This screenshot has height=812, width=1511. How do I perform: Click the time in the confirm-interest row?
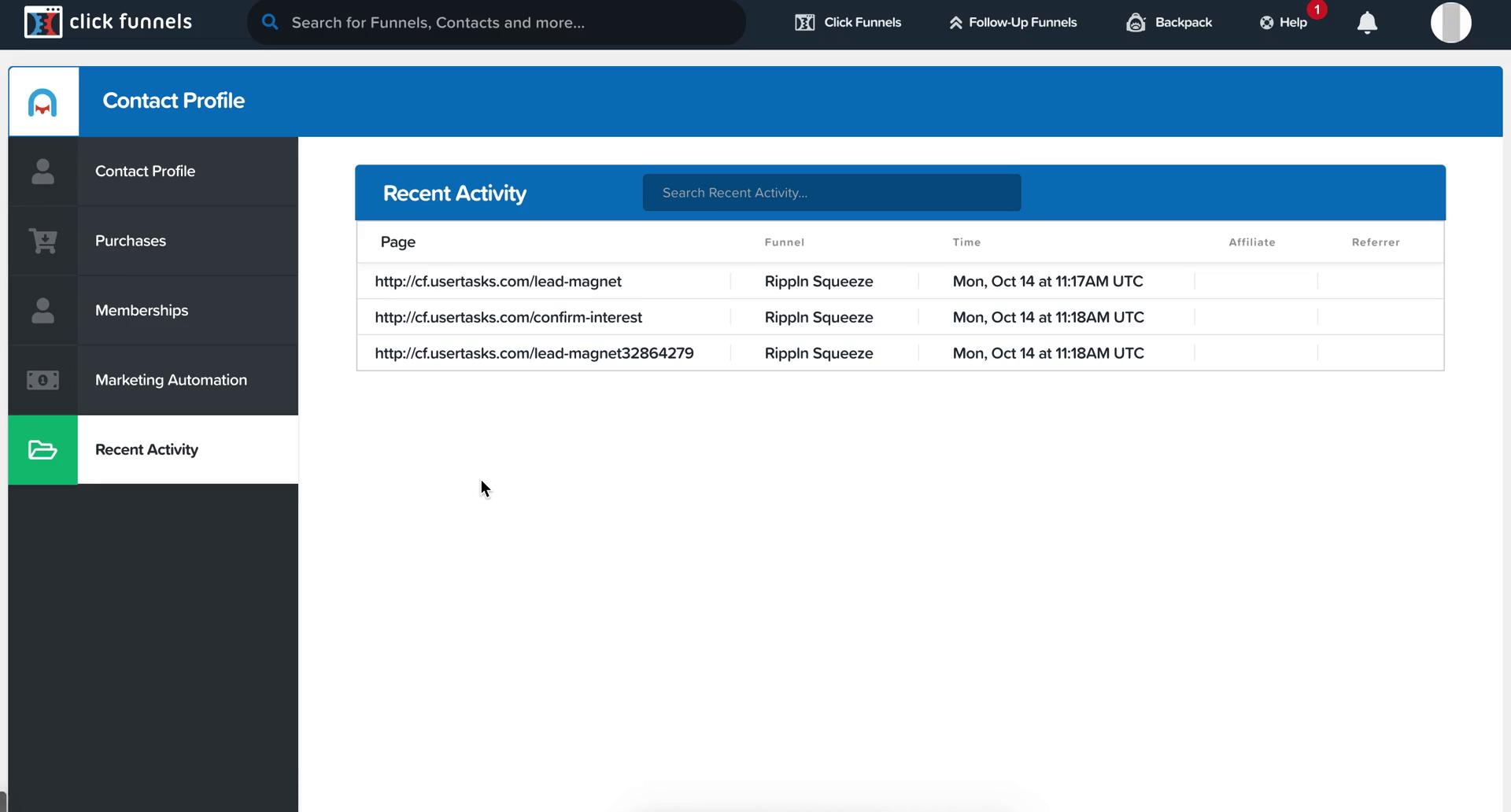point(1048,317)
